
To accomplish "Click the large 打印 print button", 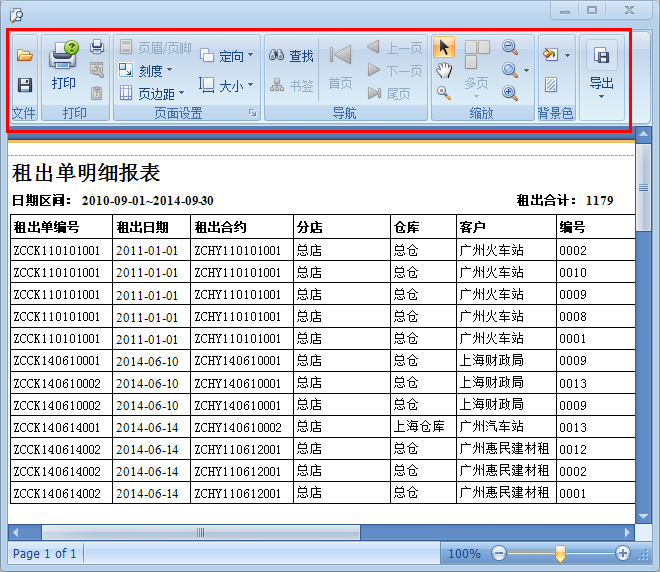I will click(x=63, y=66).
